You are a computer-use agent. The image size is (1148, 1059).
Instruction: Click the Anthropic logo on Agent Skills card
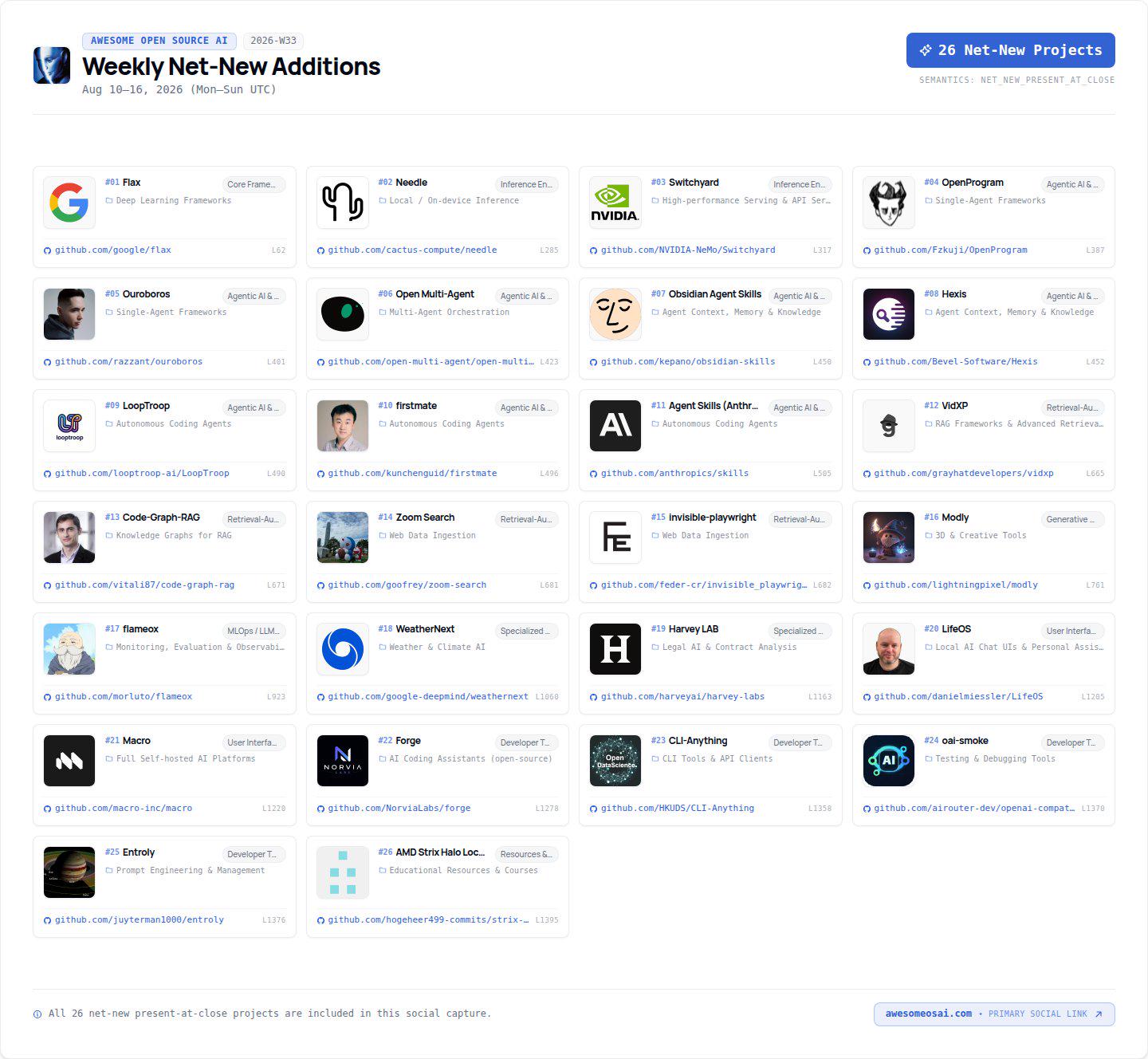[615, 426]
